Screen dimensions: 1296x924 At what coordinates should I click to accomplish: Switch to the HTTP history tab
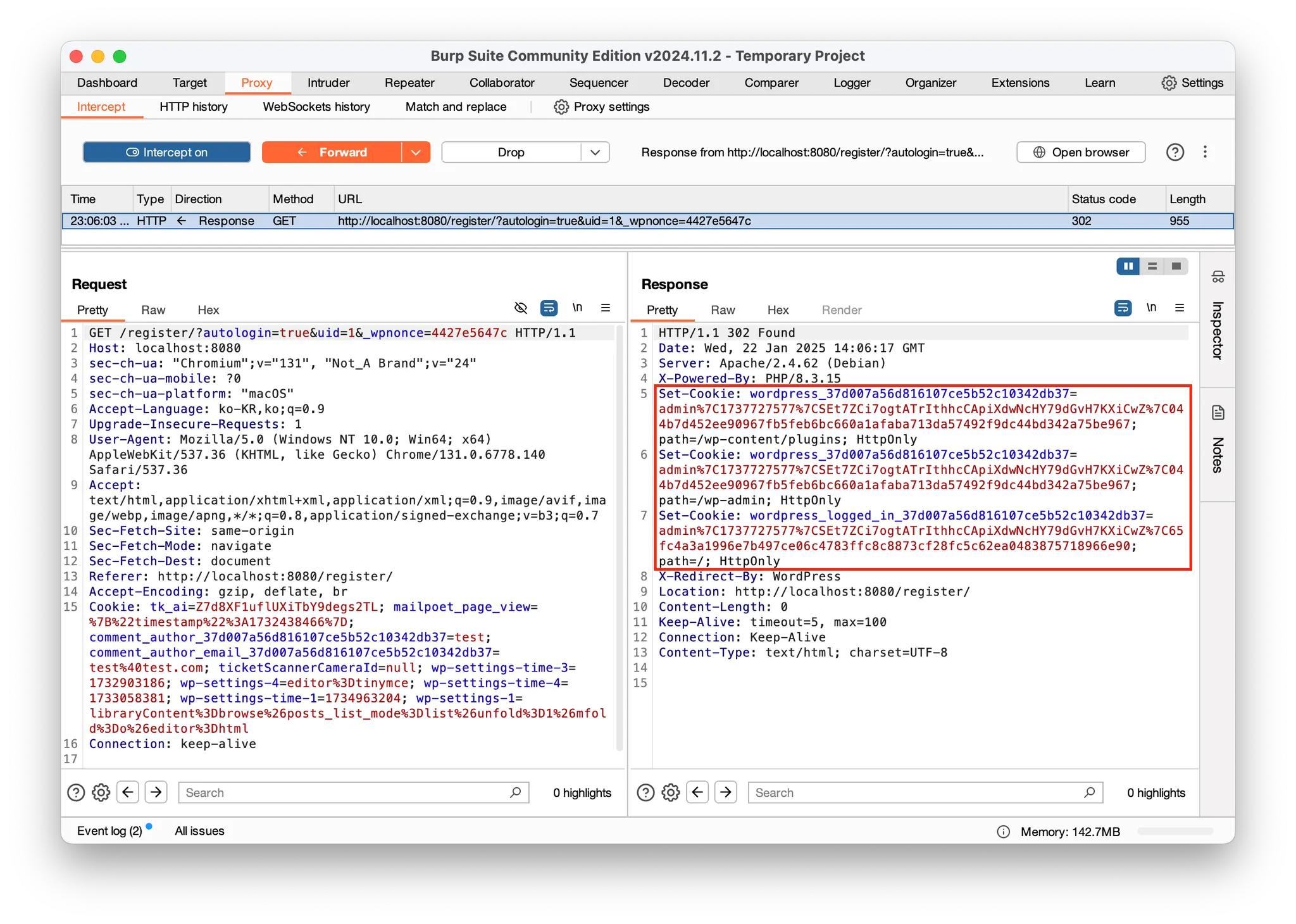click(x=193, y=106)
